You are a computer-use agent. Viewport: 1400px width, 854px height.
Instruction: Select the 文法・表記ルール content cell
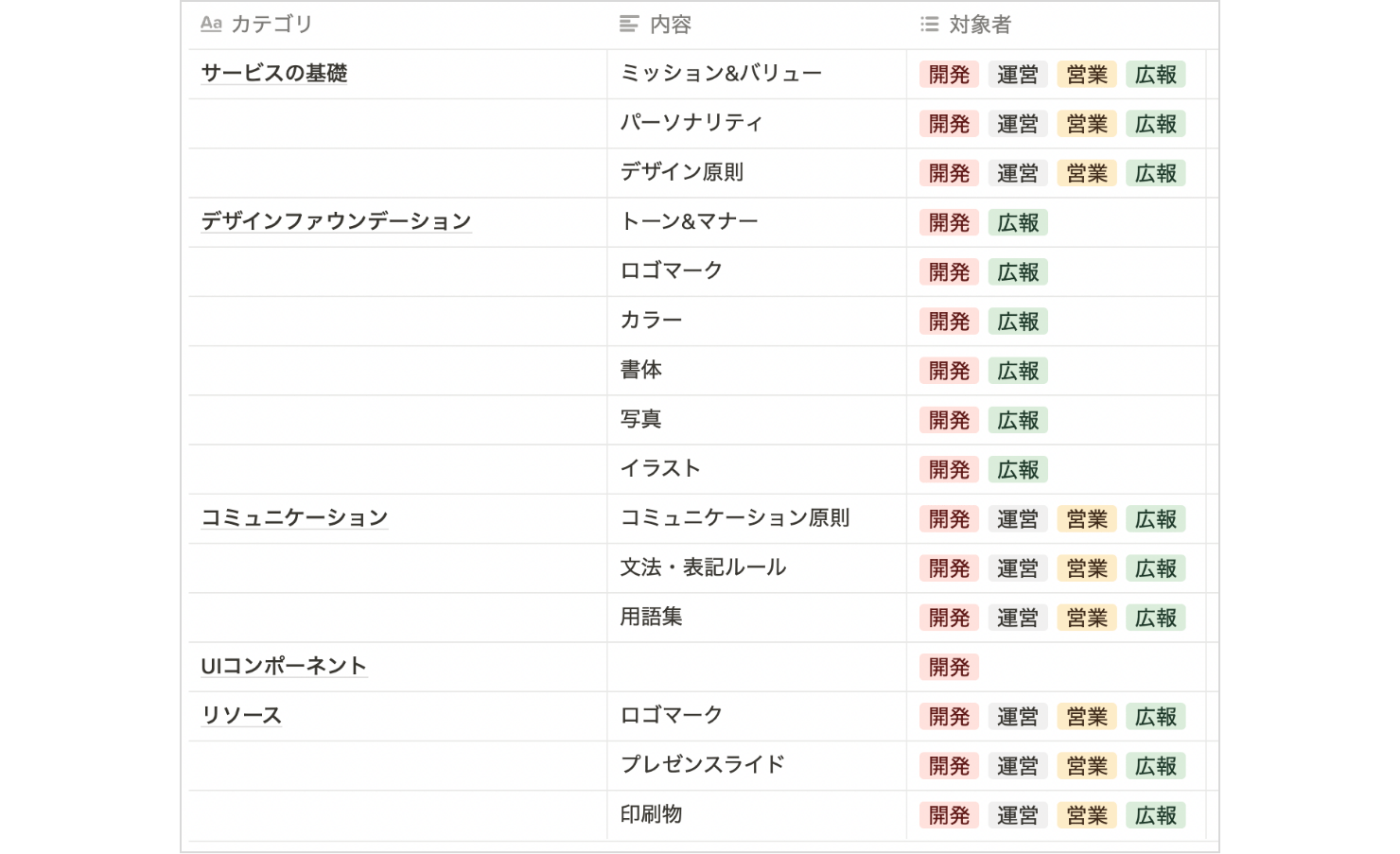[757, 567]
